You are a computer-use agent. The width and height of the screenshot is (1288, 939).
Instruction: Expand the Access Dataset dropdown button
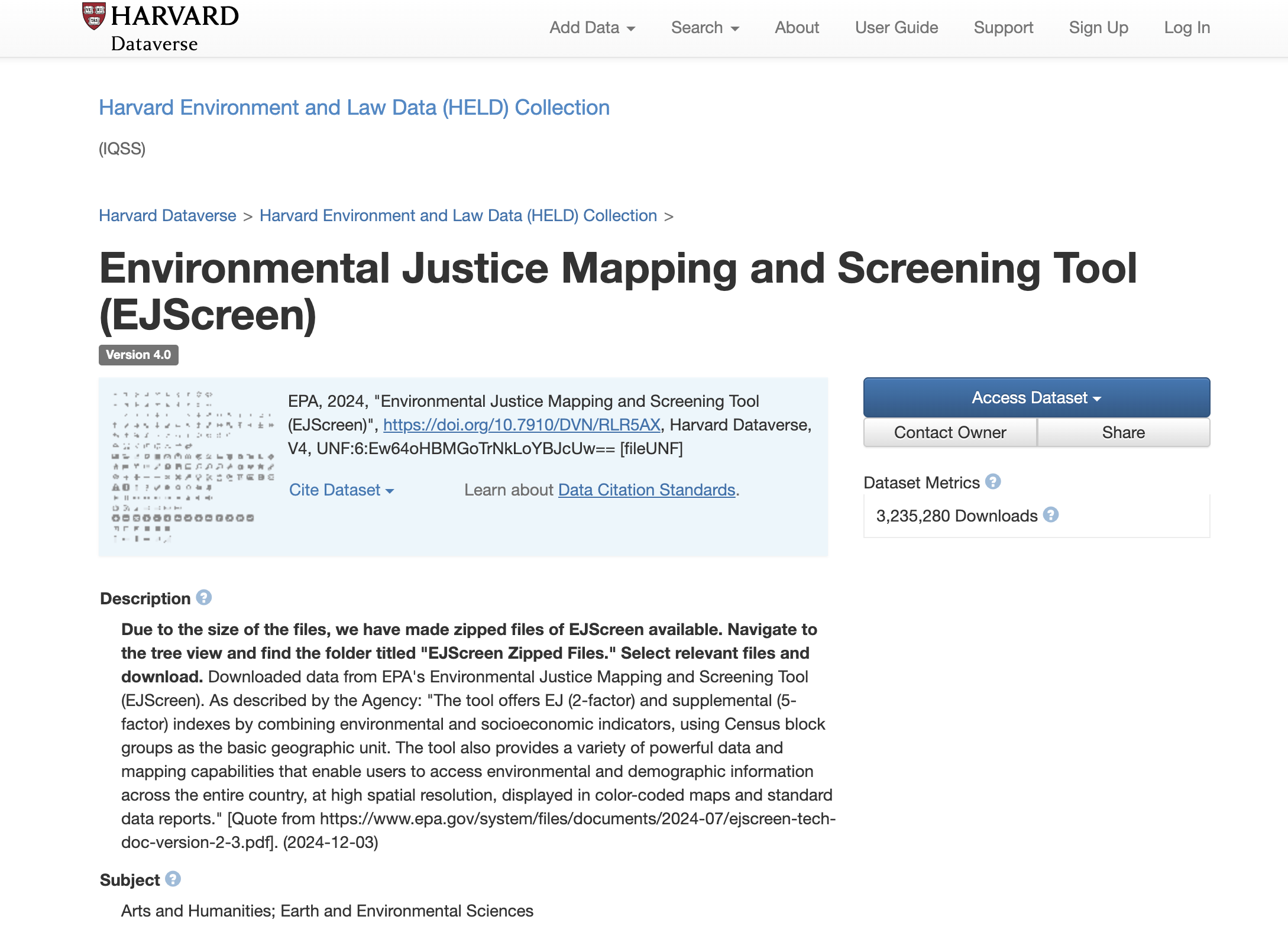pyautogui.click(x=1037, y=397)
